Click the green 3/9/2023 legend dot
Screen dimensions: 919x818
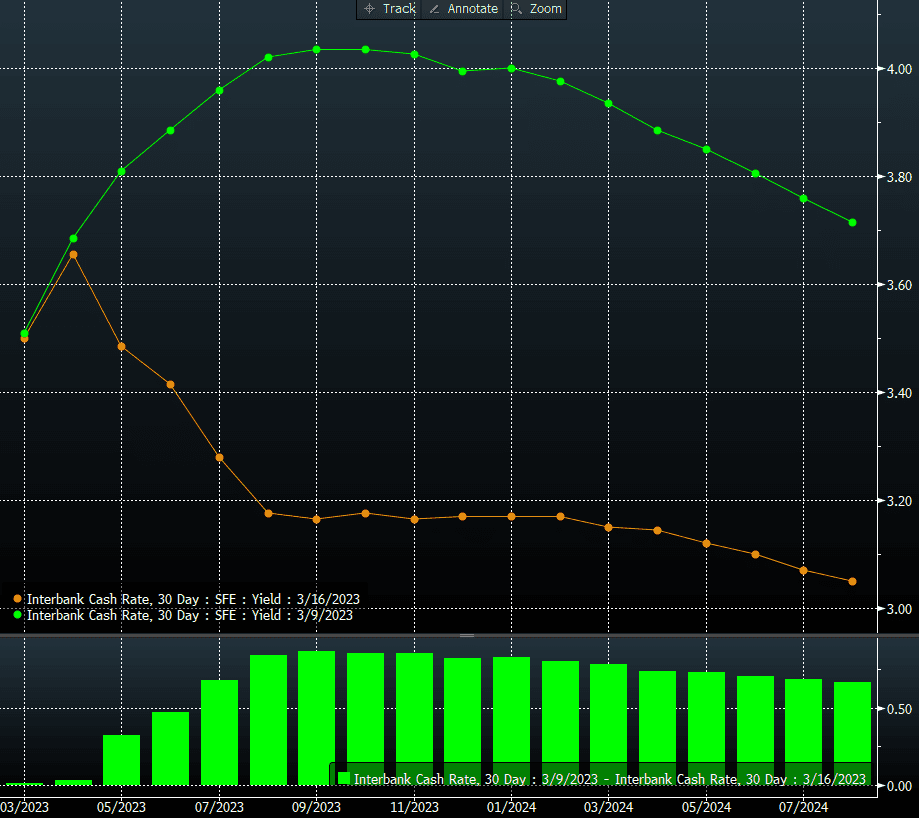(18, 615)
